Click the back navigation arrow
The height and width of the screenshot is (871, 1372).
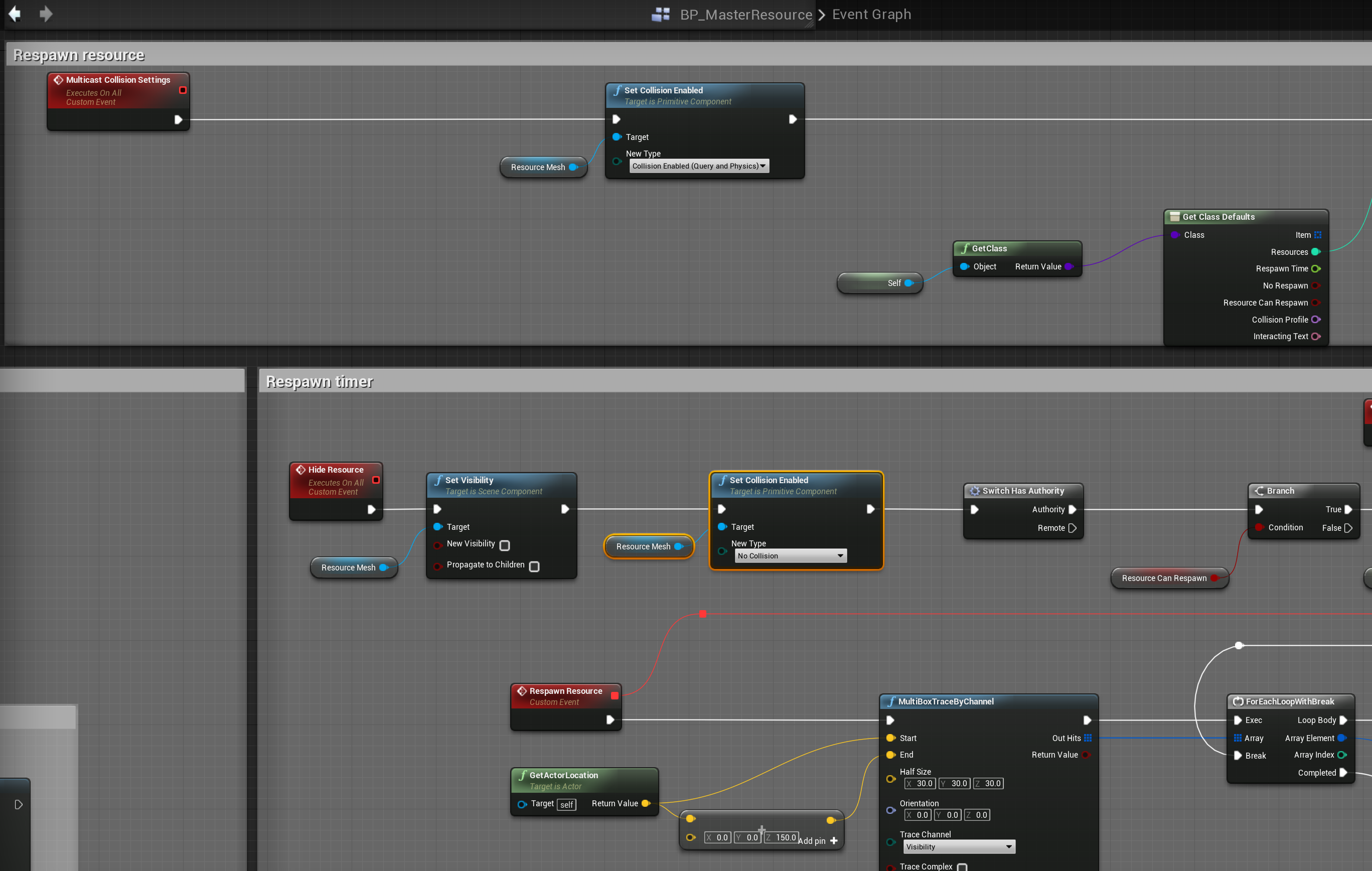(15, 14)
